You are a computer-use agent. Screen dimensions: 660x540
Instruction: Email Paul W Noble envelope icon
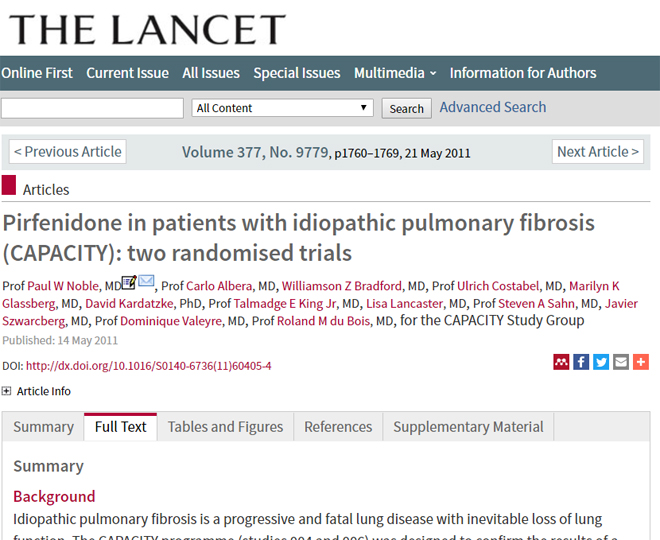pyautogui.click(x=146, y=280)
